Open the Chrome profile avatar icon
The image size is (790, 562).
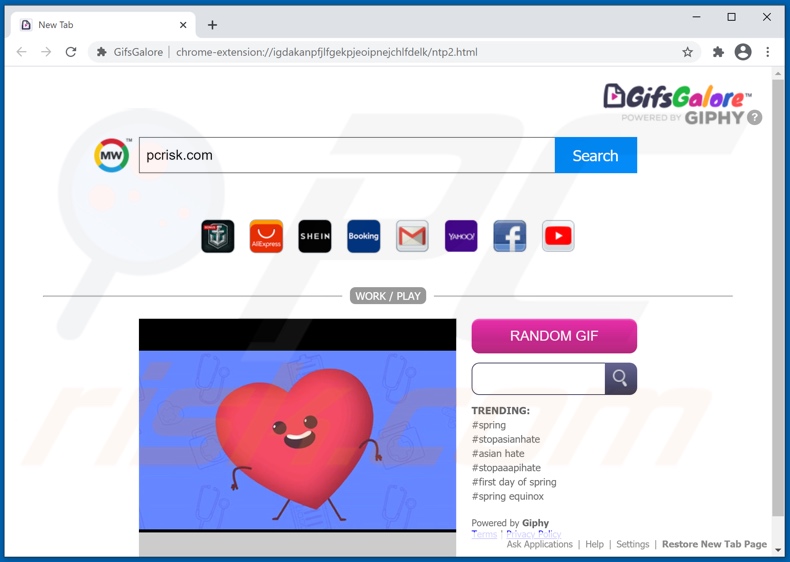[x=743, y=52]
